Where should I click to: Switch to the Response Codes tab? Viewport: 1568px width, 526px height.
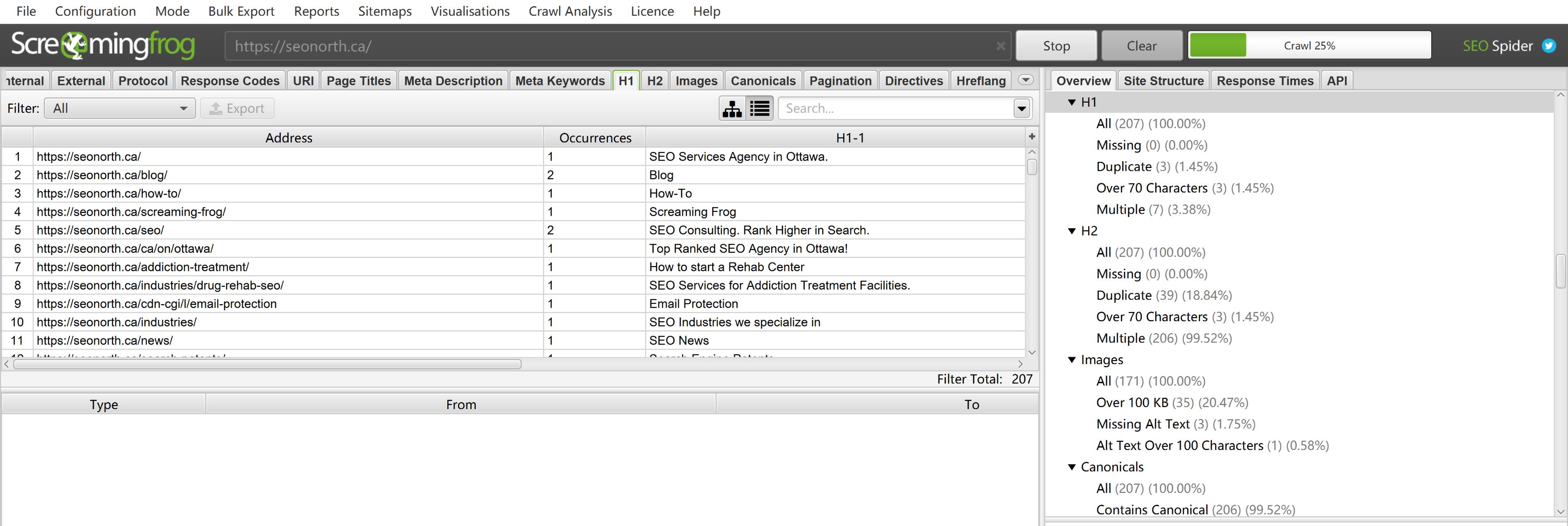pos(230,81)
